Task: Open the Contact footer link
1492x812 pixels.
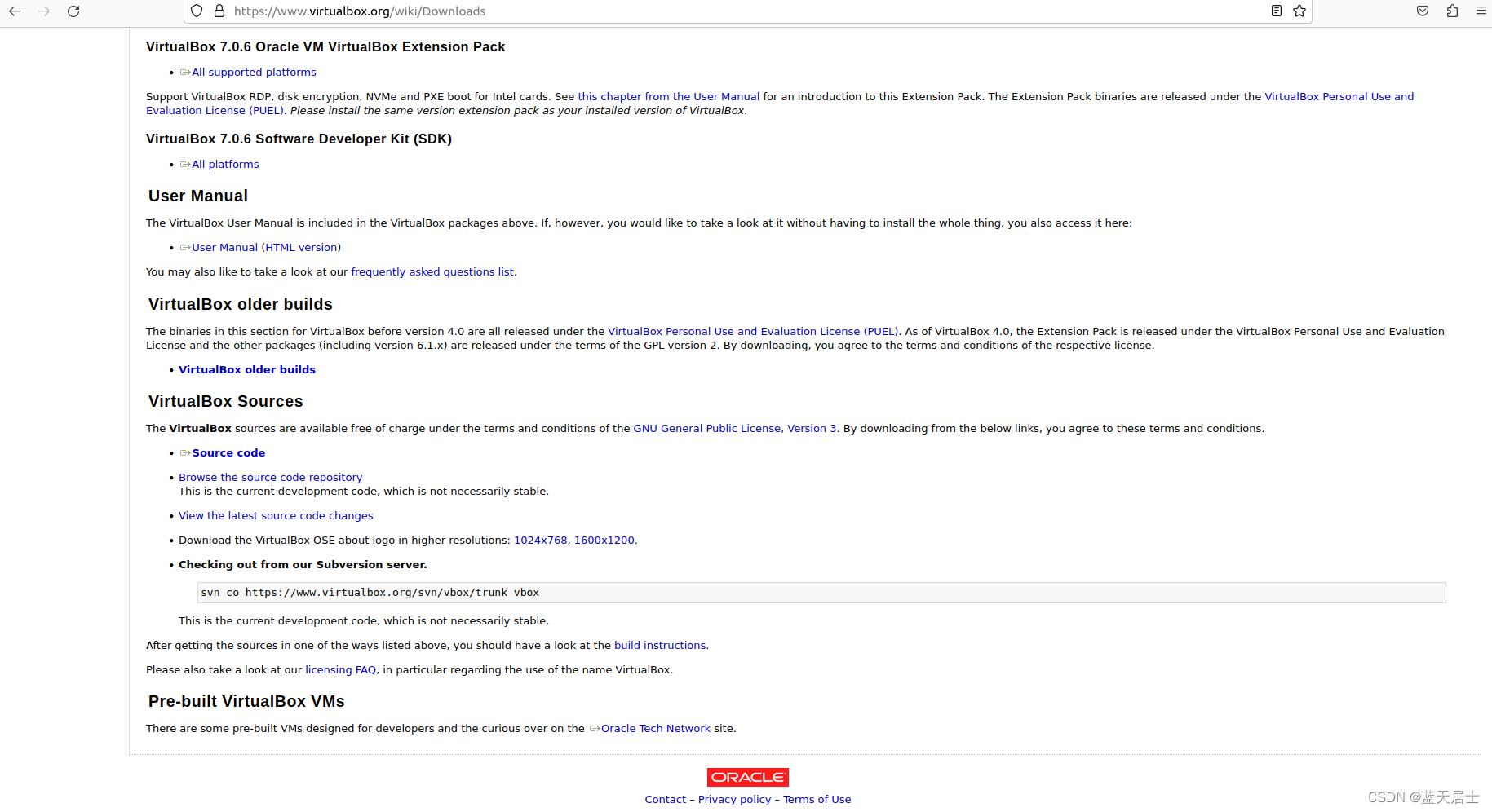Action: (665, 800)
